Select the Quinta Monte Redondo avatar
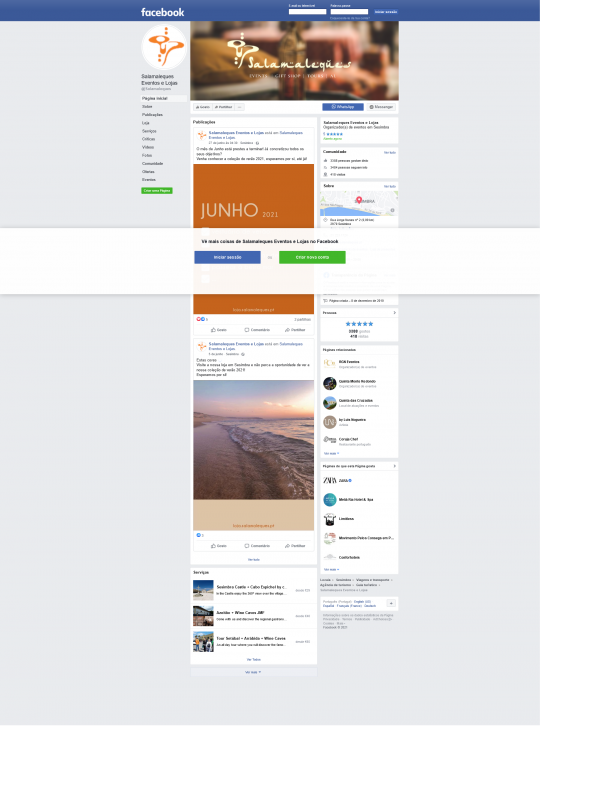This screenshot has height=806, width=600. tap(330, 382)
